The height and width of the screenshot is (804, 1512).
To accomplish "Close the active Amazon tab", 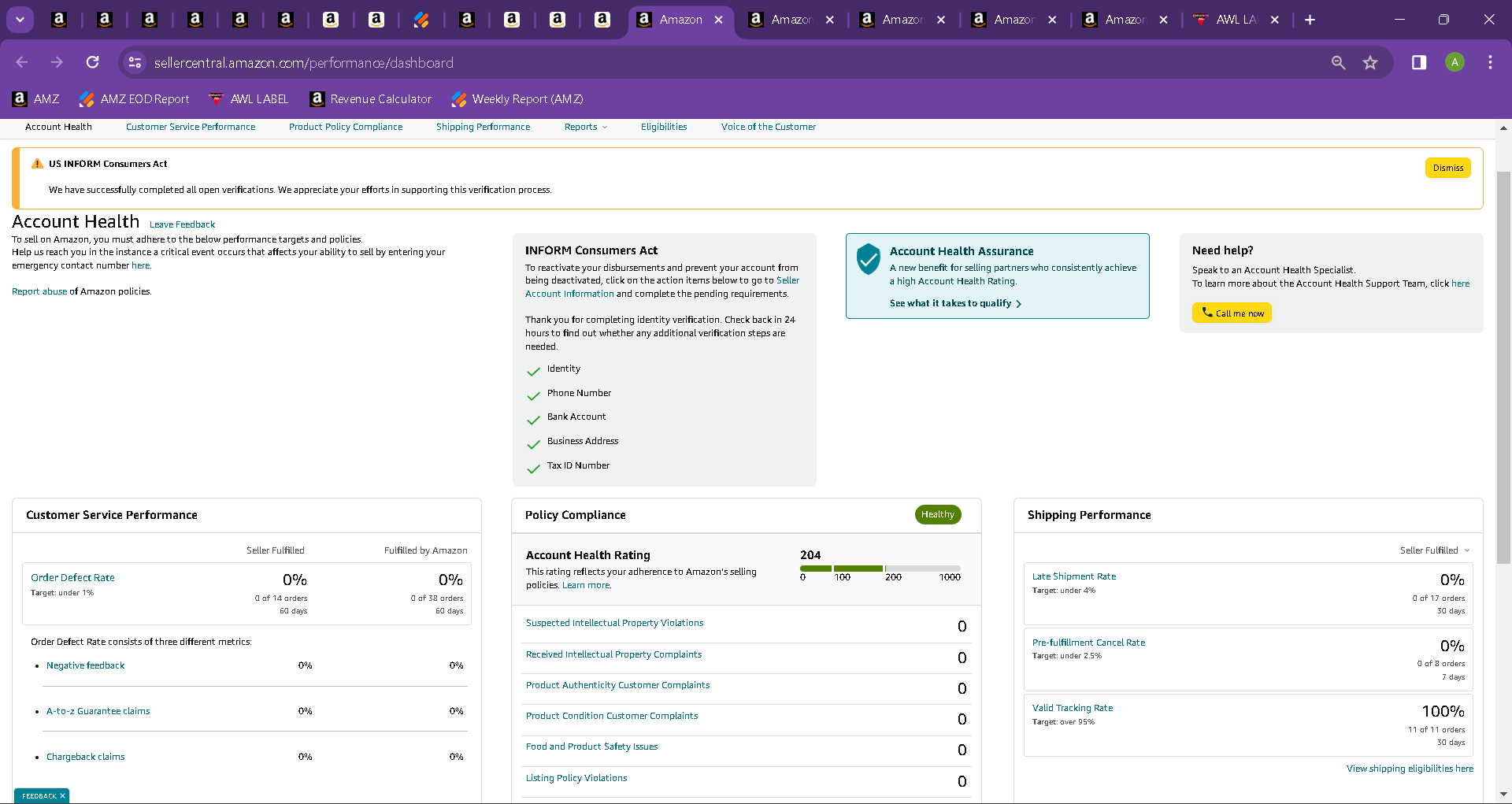I will [719, 20].
